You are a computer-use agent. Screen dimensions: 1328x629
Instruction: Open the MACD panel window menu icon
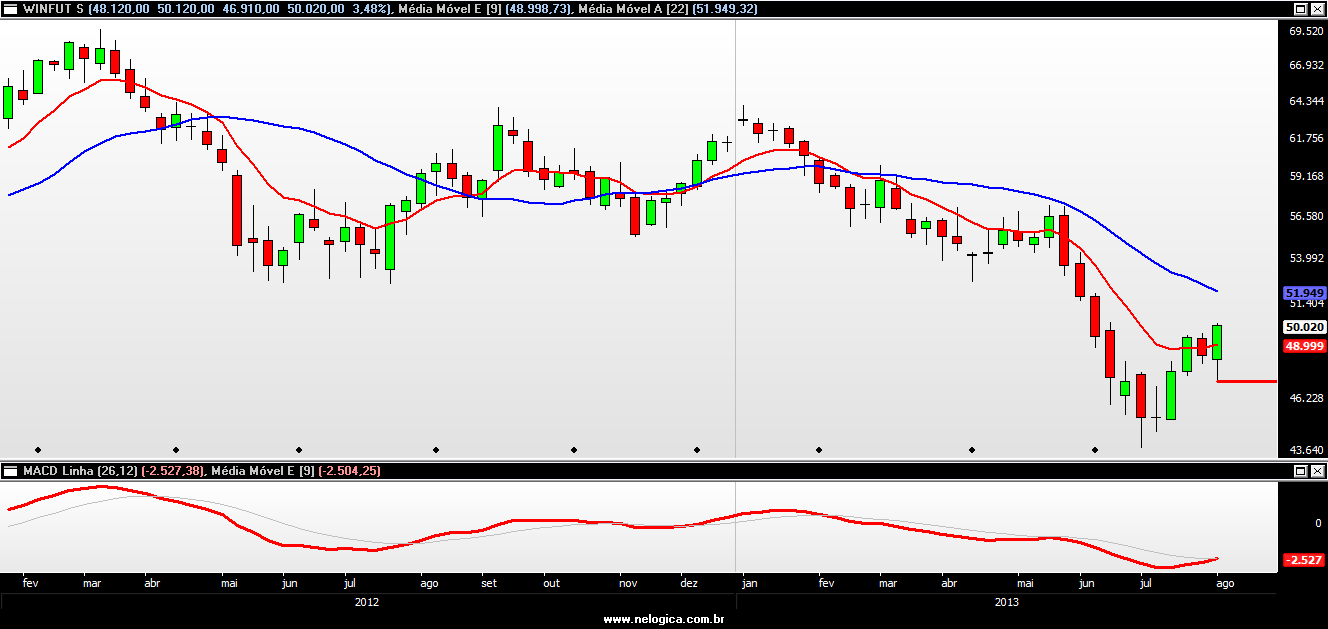point(11,470)
